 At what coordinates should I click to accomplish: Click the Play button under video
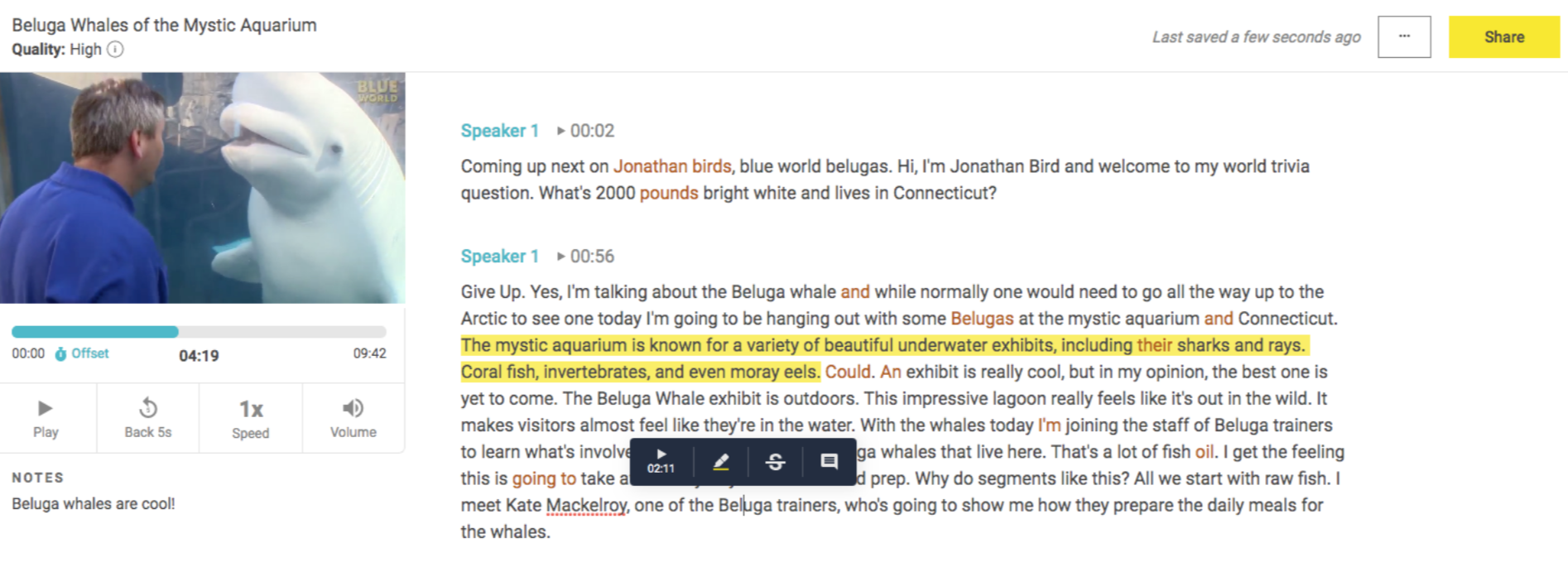point(46,418)
